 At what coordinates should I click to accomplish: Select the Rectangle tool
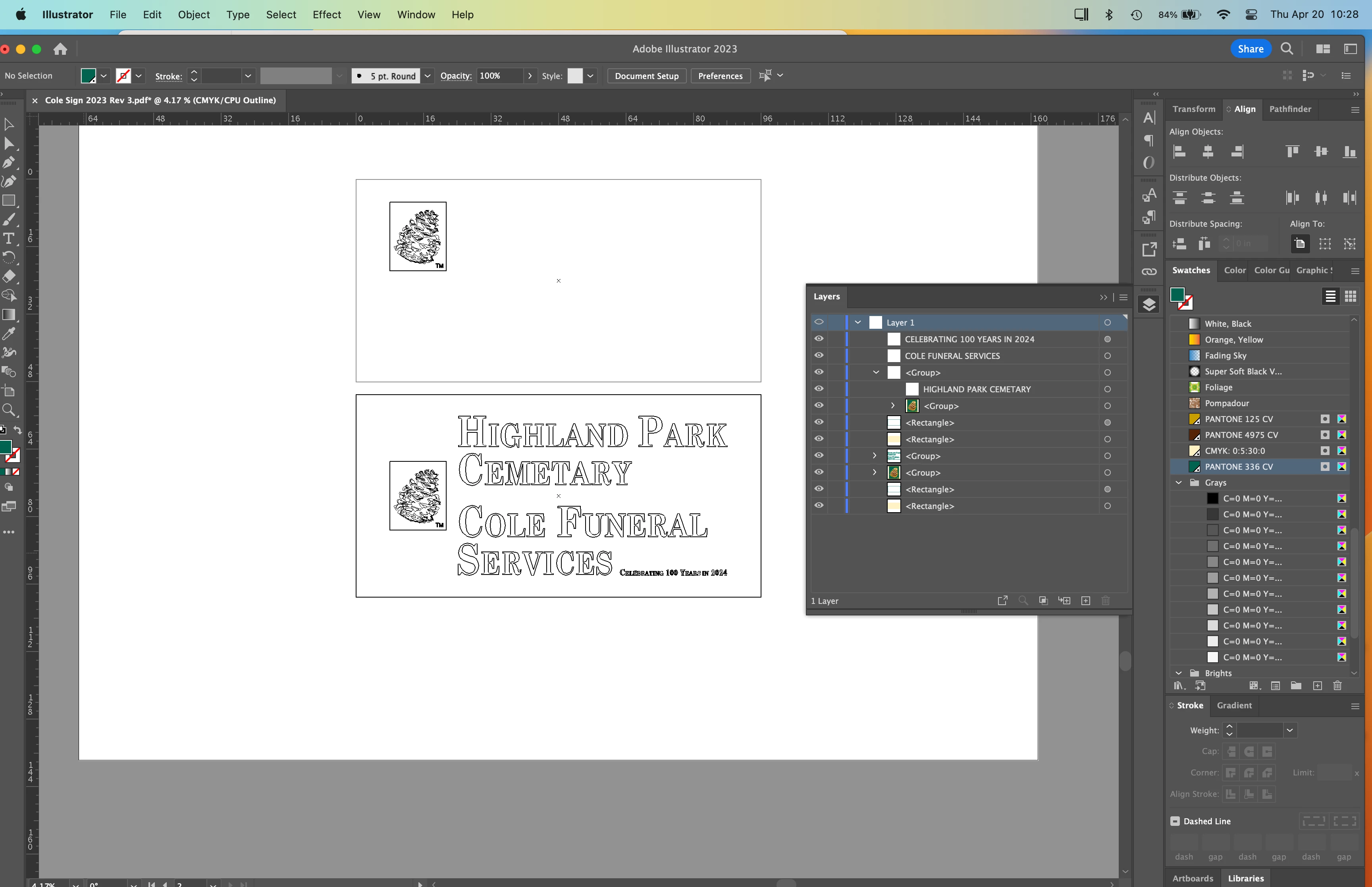[x=9, y=201]
